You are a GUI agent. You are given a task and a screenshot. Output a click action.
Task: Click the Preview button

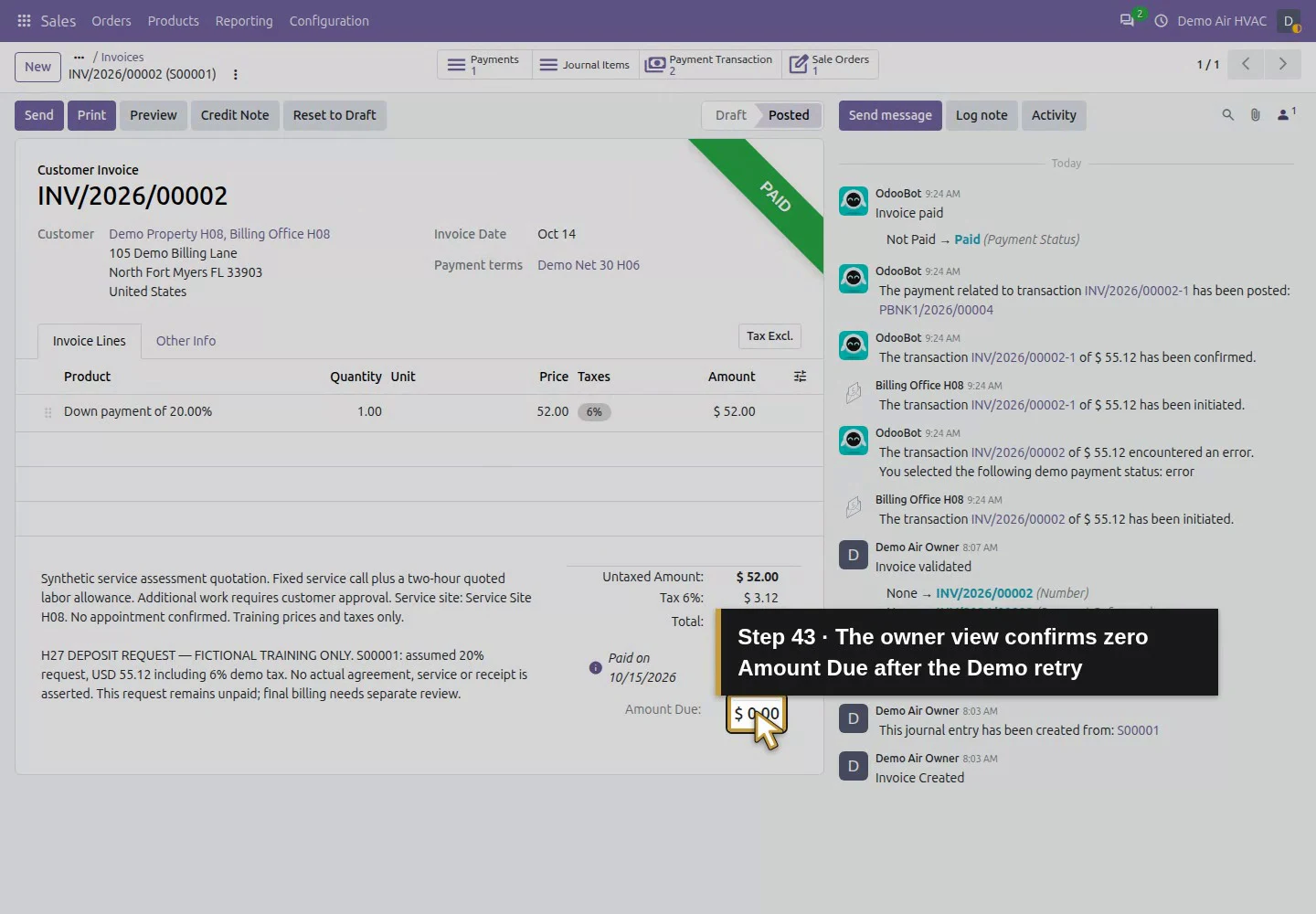click(154, 115)
